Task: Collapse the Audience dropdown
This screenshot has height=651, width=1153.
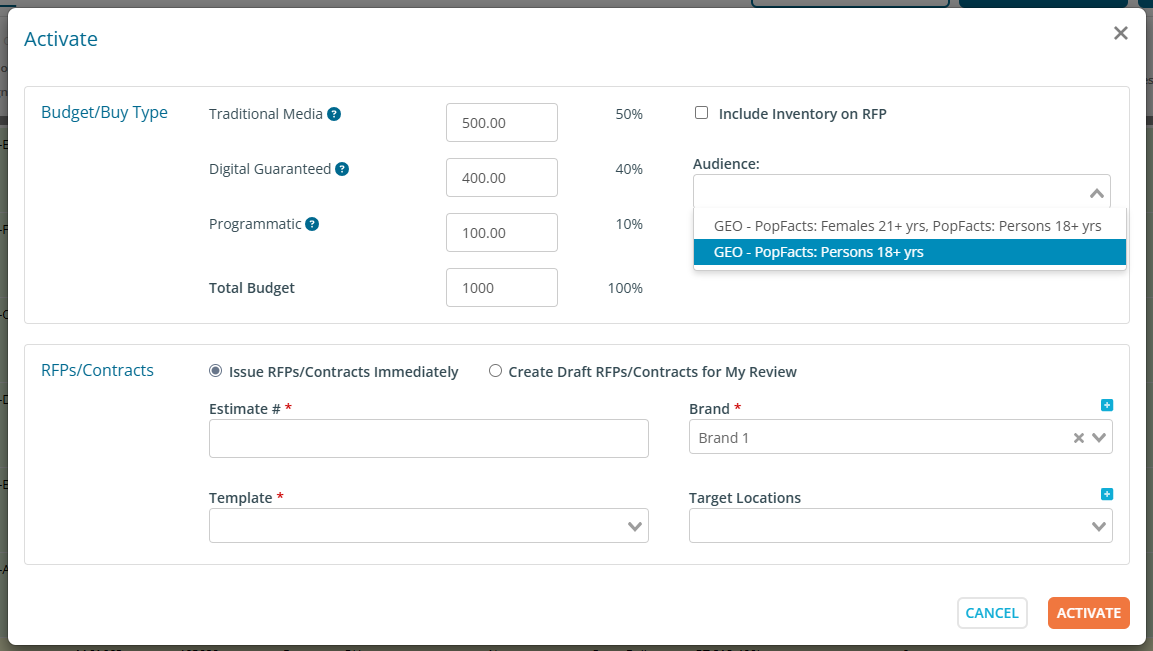Action: coord(1096,193)
